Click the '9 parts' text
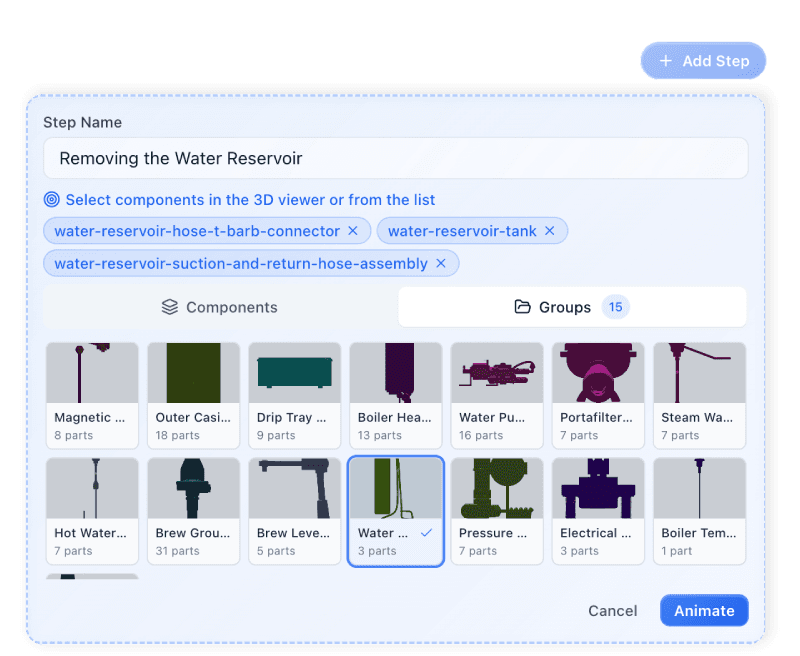Screen dimensions: 800x656 coord(276,435)
